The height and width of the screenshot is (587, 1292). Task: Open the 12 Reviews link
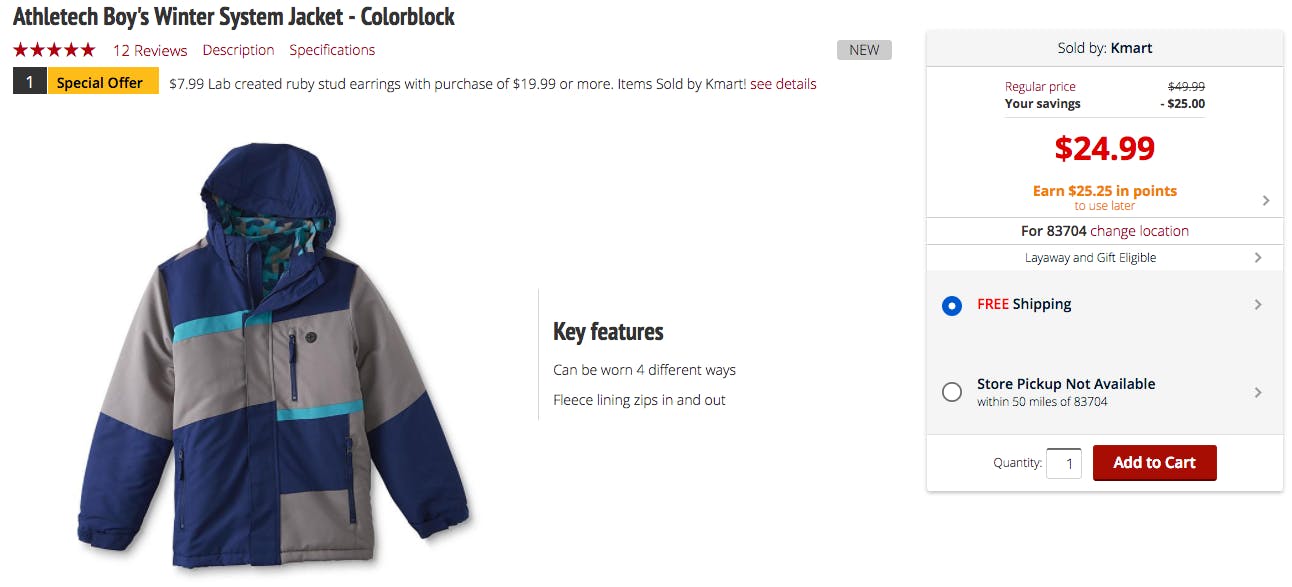coord(150,50)
